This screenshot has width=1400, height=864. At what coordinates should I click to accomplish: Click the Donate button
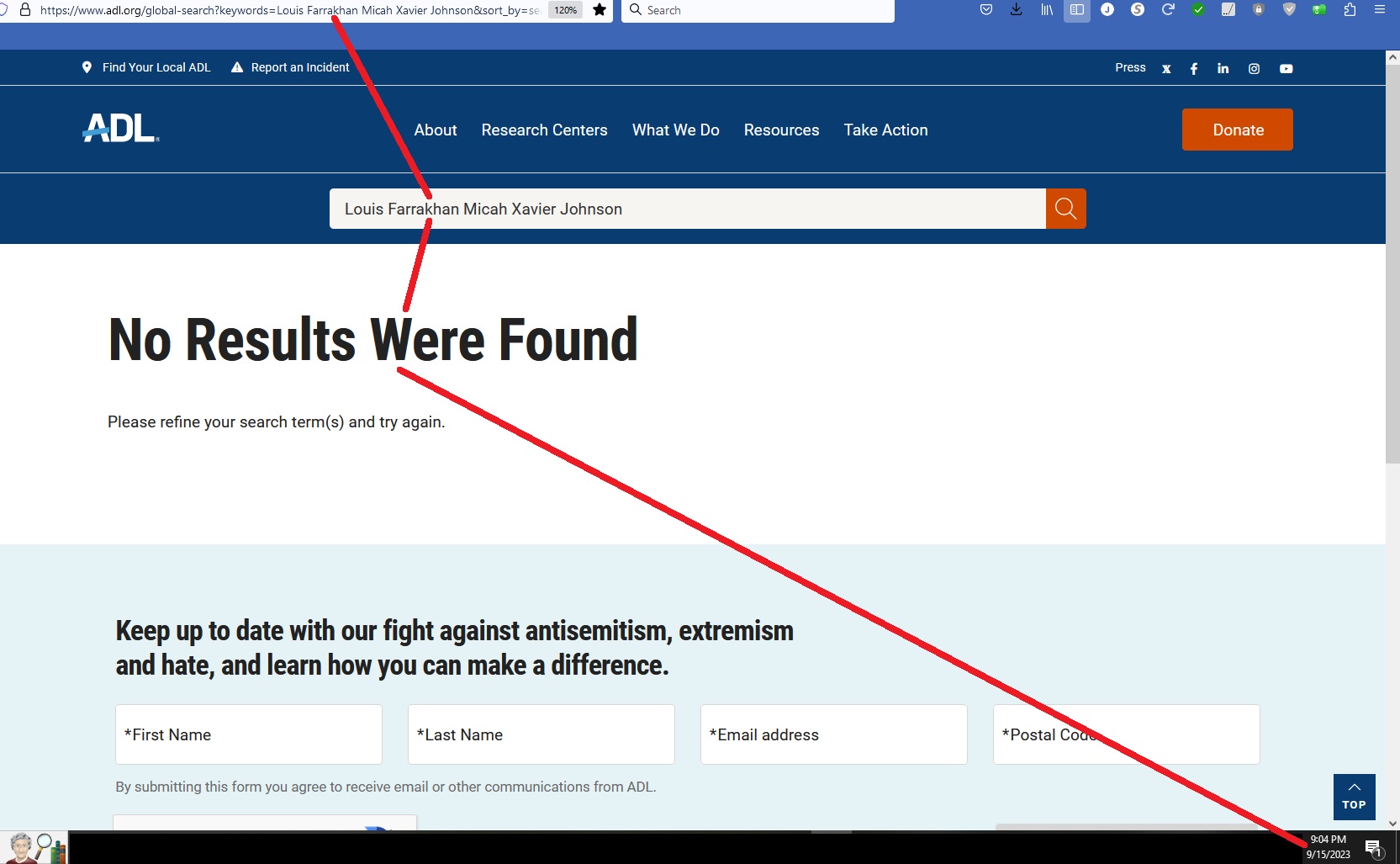point(1237,130)
